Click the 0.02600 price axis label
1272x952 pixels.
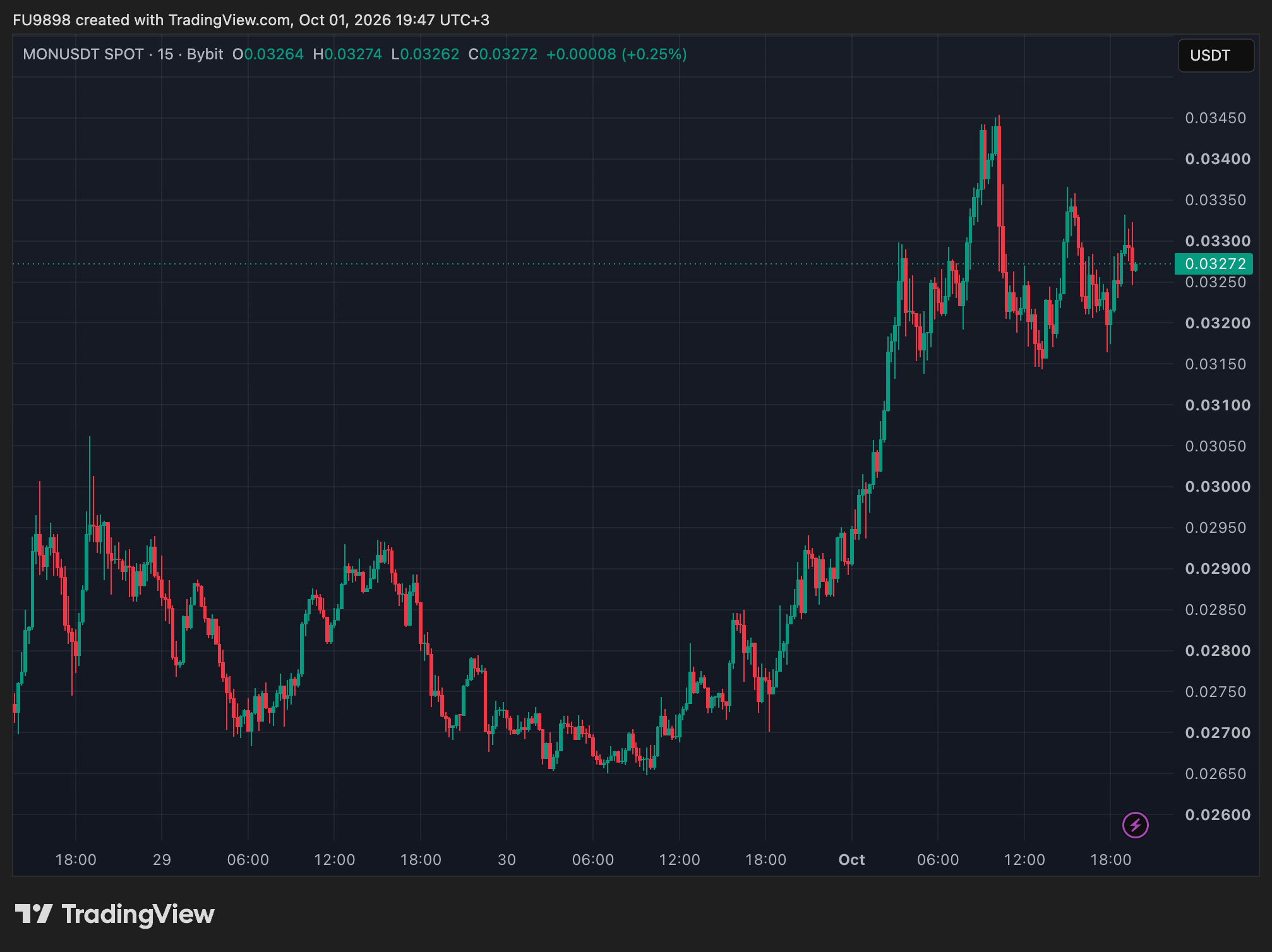(x=1218, y=815)
